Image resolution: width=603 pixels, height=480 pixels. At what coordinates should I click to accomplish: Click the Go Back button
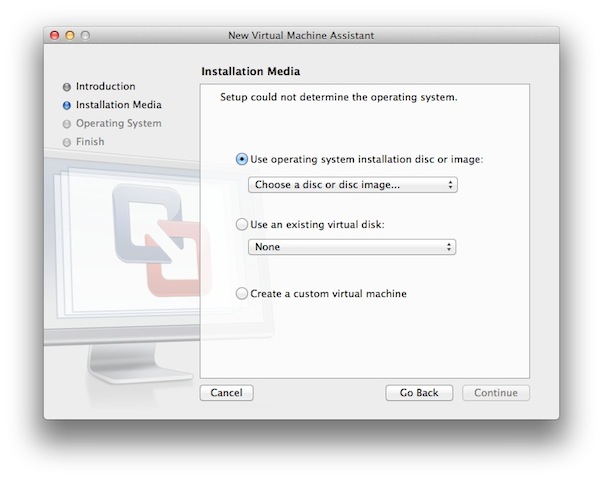[x=419, y=393]
